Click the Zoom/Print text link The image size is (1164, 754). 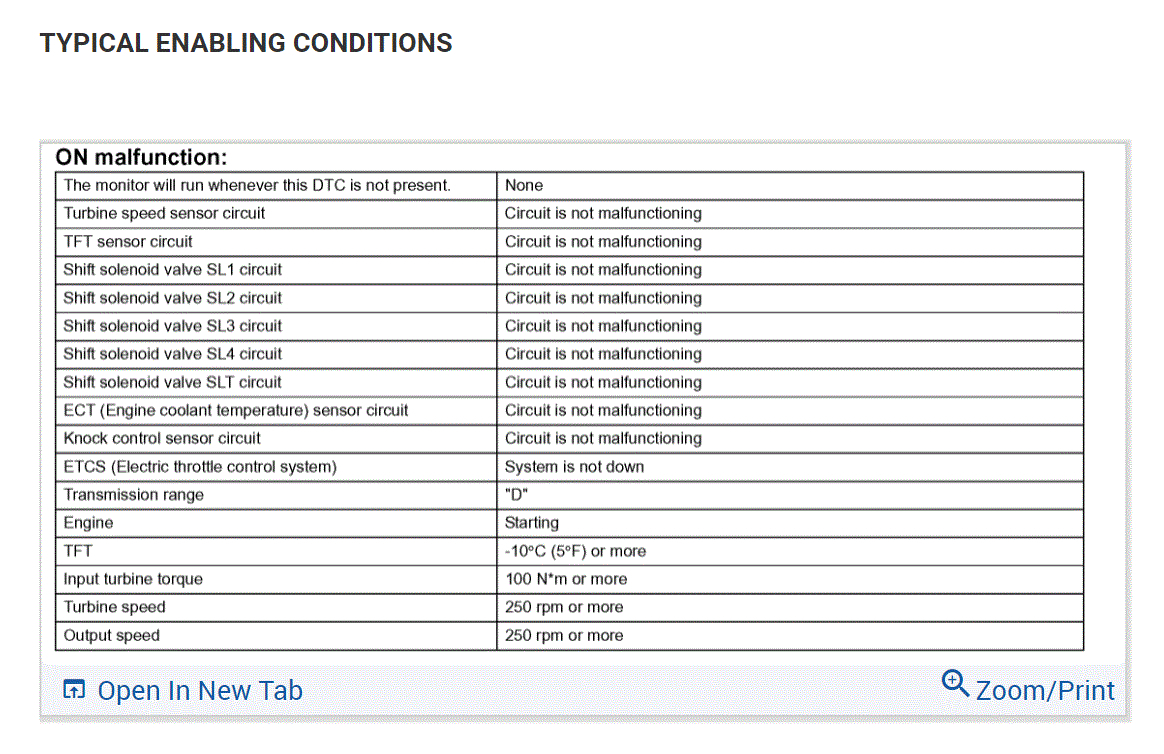[x=1045, y=691]
